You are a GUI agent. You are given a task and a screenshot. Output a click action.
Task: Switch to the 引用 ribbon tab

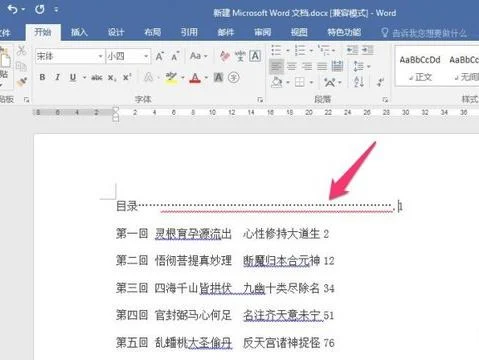[x=189, y=32]
